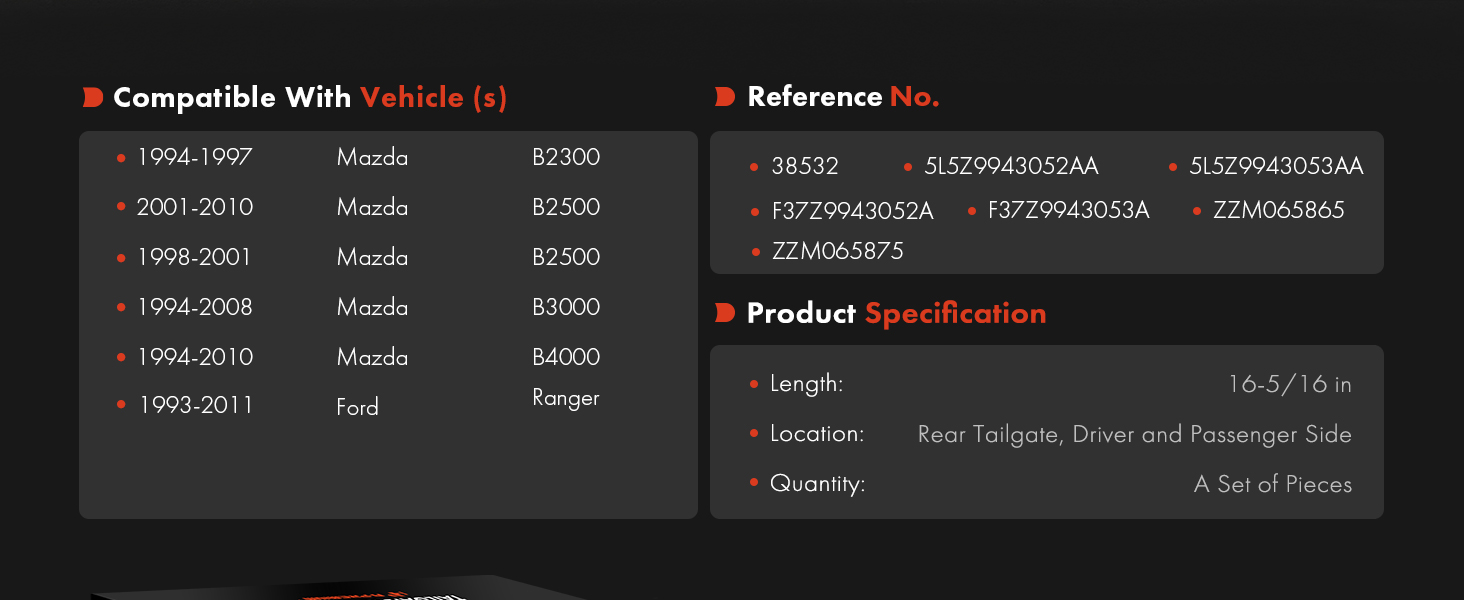Click the Compatible With Vehicle (s) heading
1464x600 pixels.
point(310,97)
